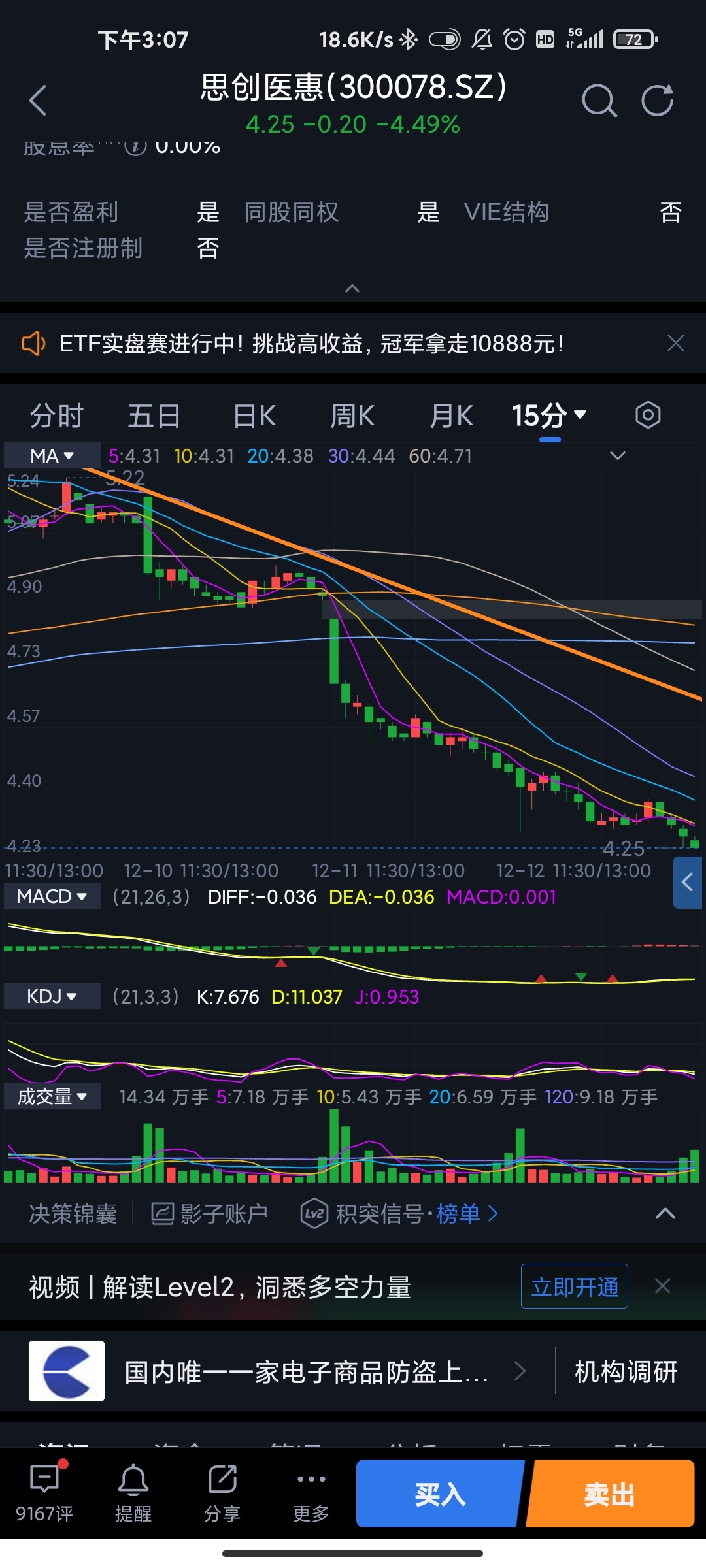Collapse the stock details panel

click(x=352, y=288)
